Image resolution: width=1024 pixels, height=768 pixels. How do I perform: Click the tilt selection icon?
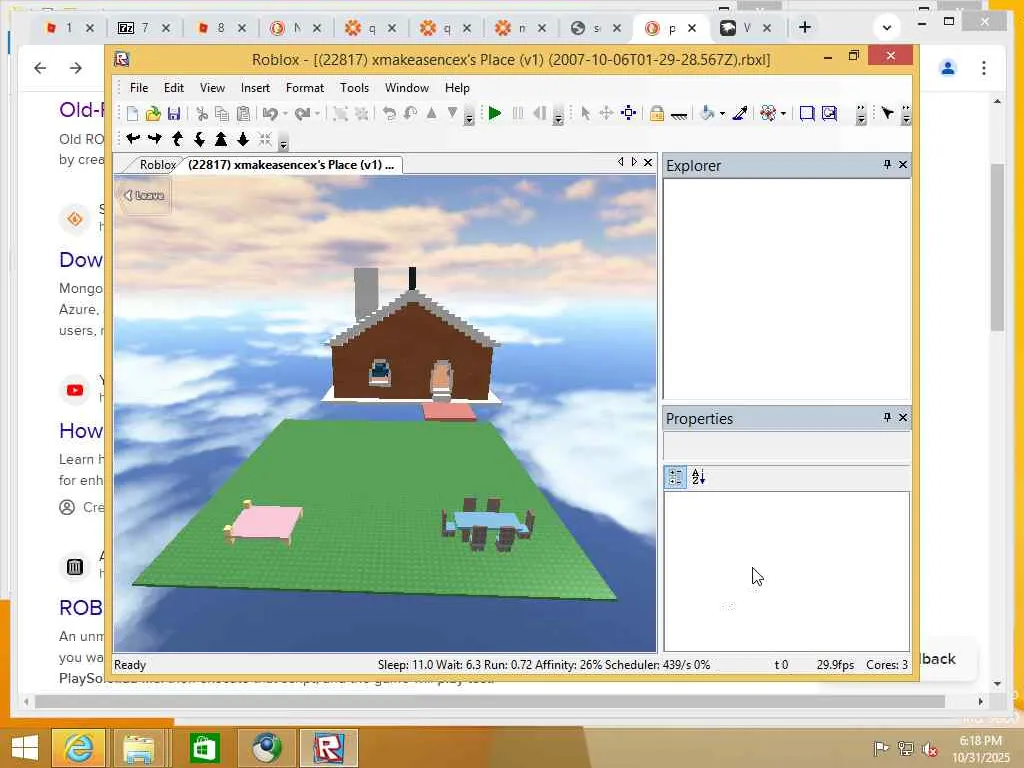[x=410, y=114]
